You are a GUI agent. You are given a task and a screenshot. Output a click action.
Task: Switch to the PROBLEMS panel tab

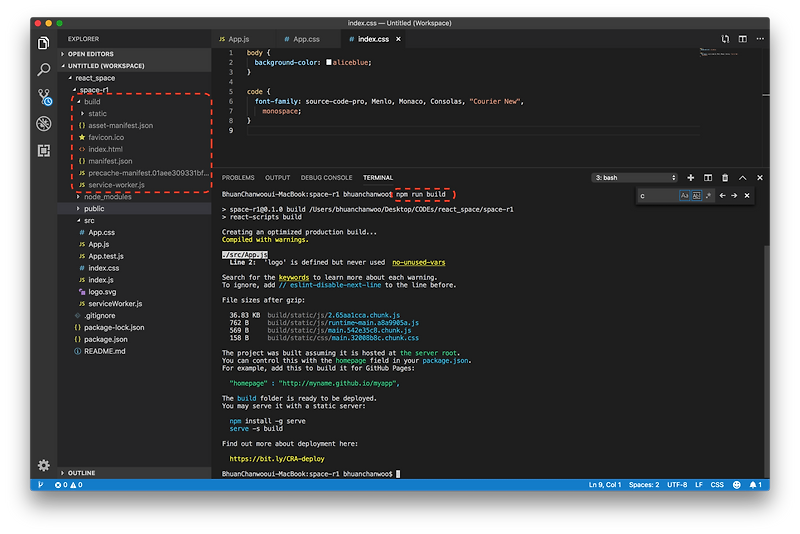coord(238,177)
